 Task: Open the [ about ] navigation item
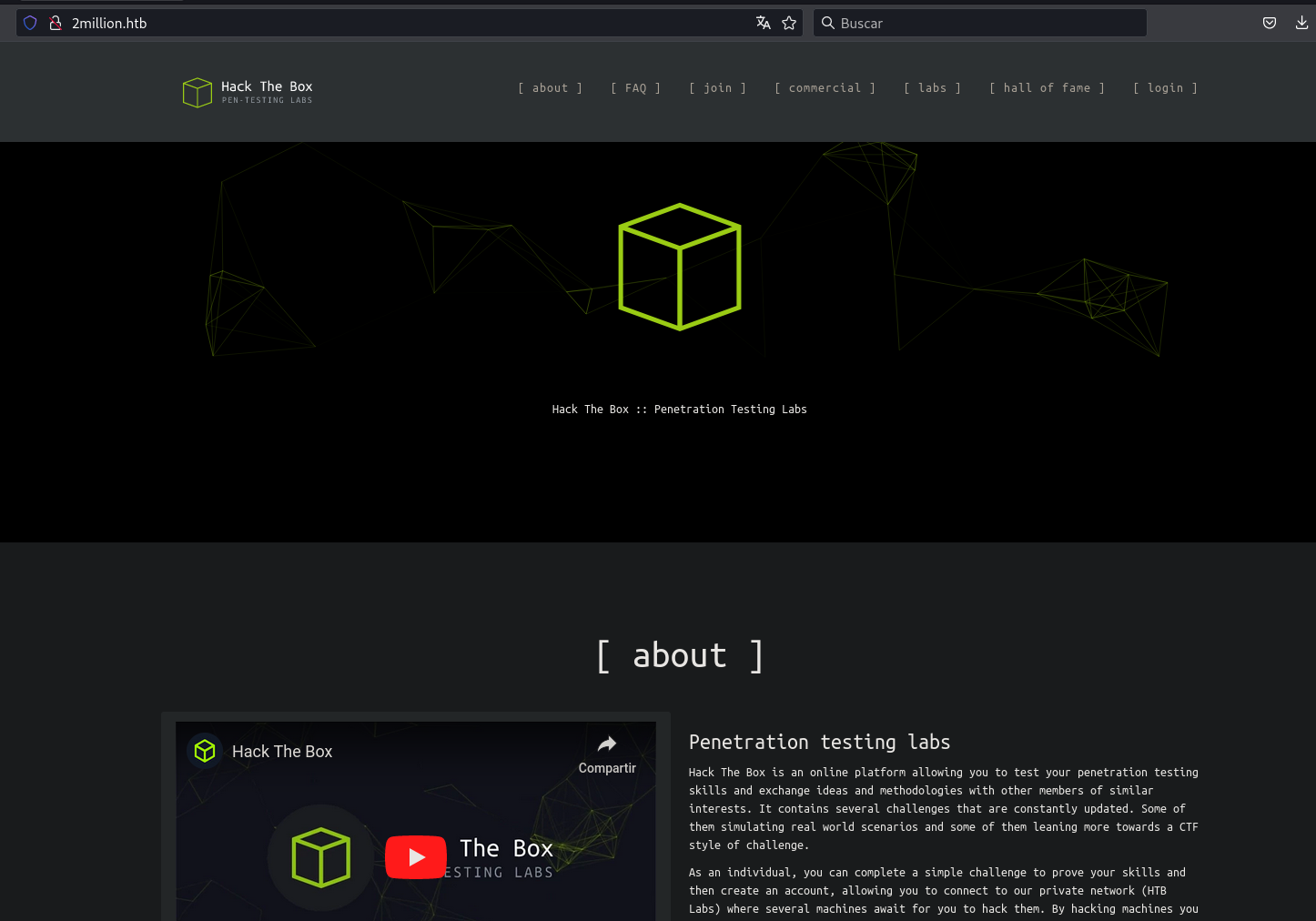pos(550,88)
